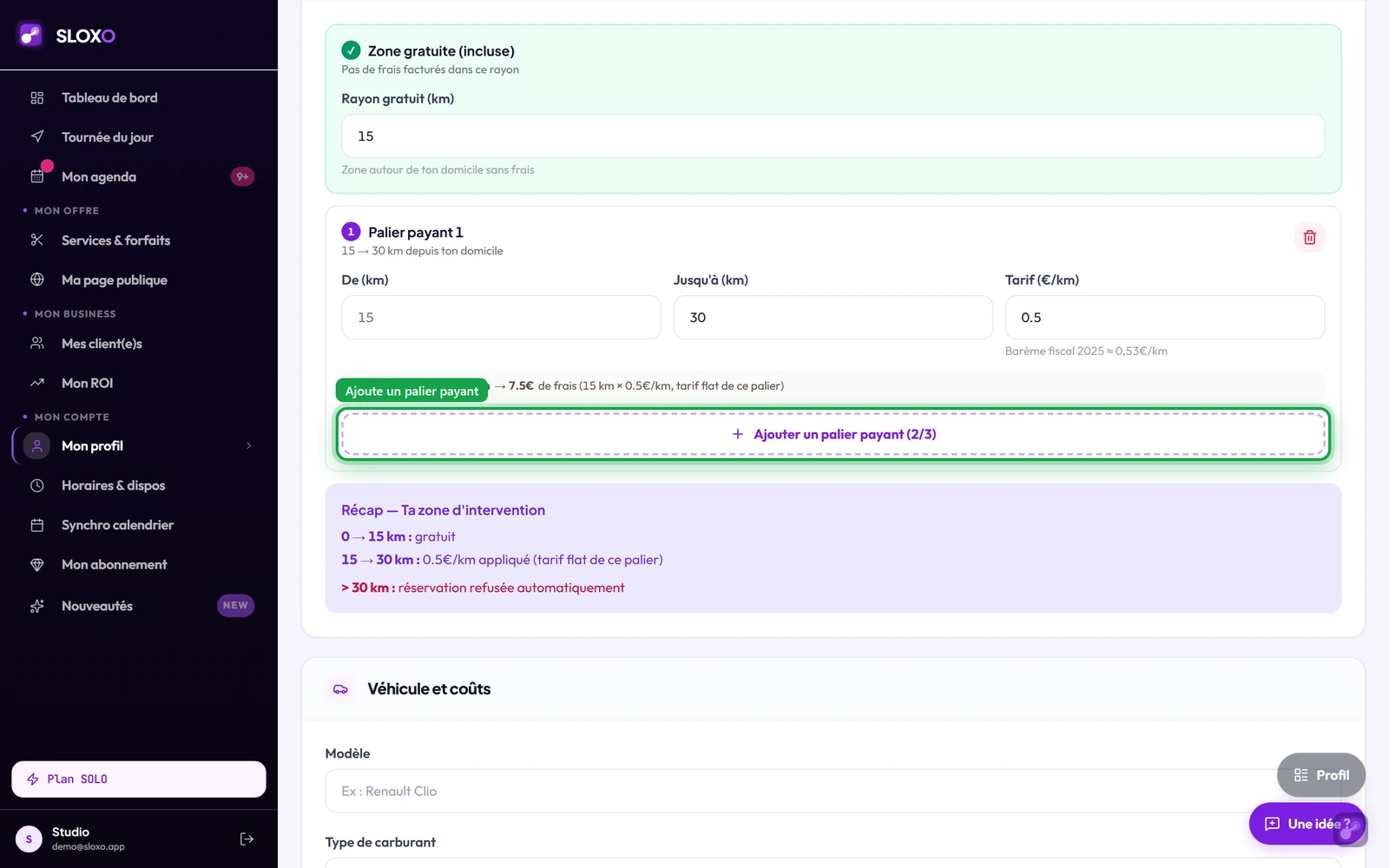Click the SLOXO logo icon
Image resolution: width=1389 pixels, height=868 pixels.
click(x=30, y=35)
